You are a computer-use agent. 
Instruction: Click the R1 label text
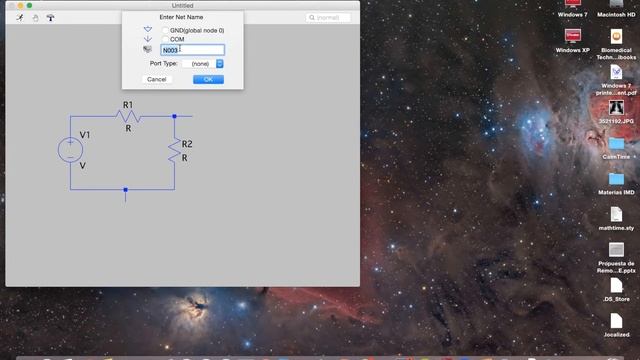128,105
